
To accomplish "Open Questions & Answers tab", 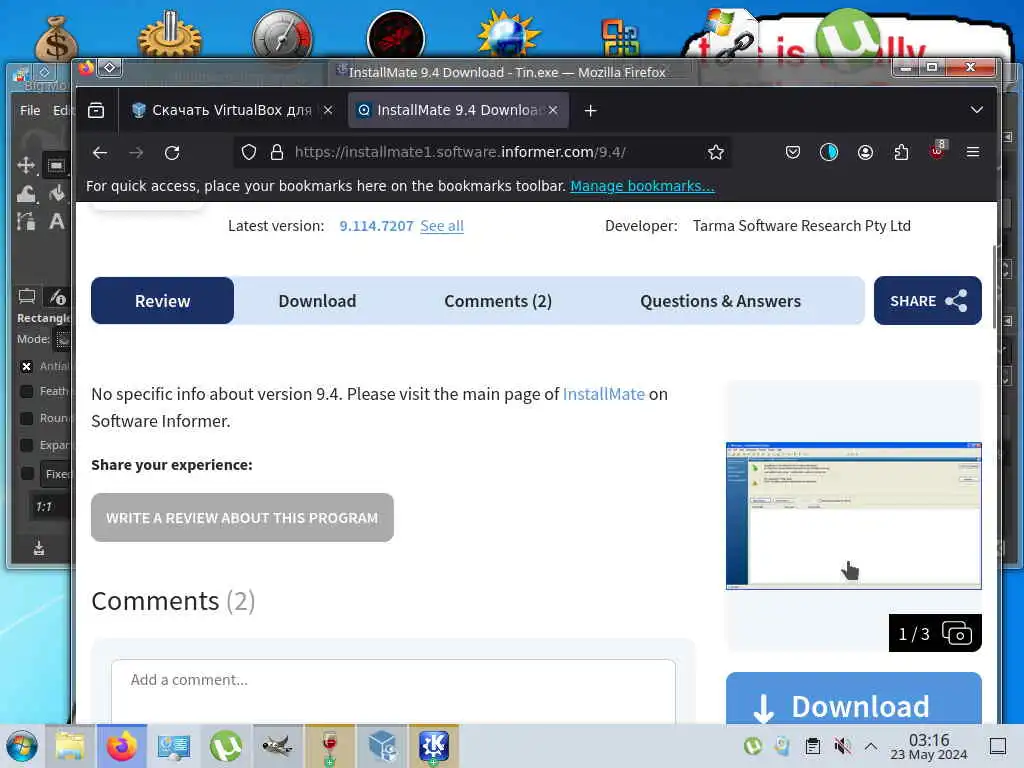I will point(720,301).
